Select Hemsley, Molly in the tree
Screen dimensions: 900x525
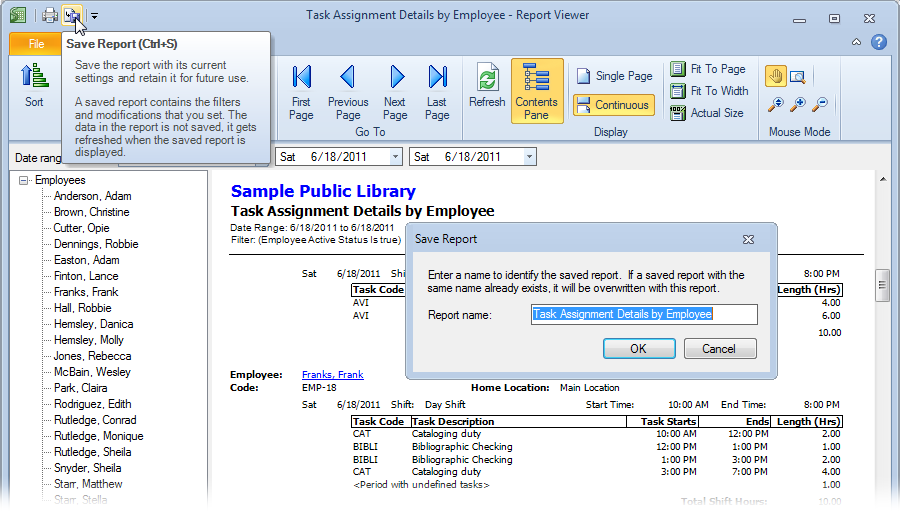[x=89, y=340]
